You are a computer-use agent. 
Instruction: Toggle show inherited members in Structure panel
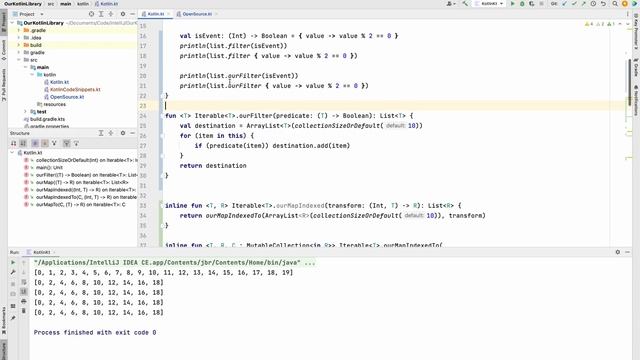click(x=54, y=143)
